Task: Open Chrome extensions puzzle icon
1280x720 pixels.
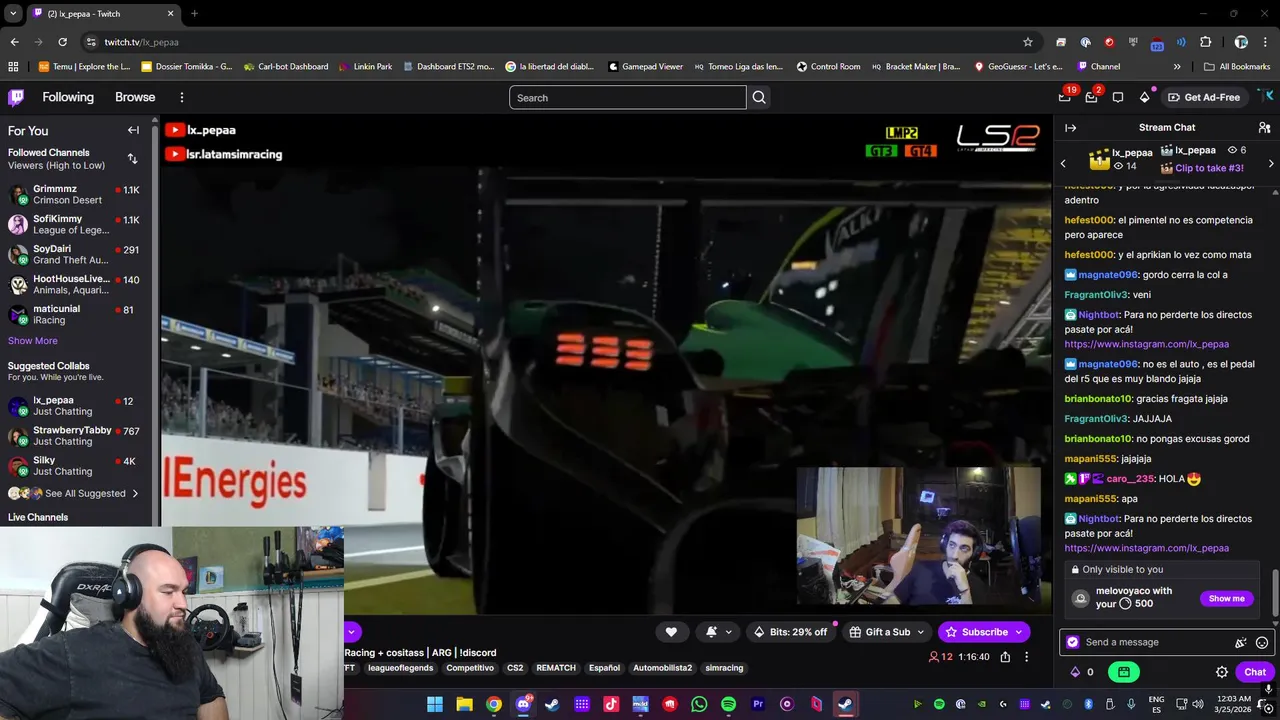Action: point(1205,42)
